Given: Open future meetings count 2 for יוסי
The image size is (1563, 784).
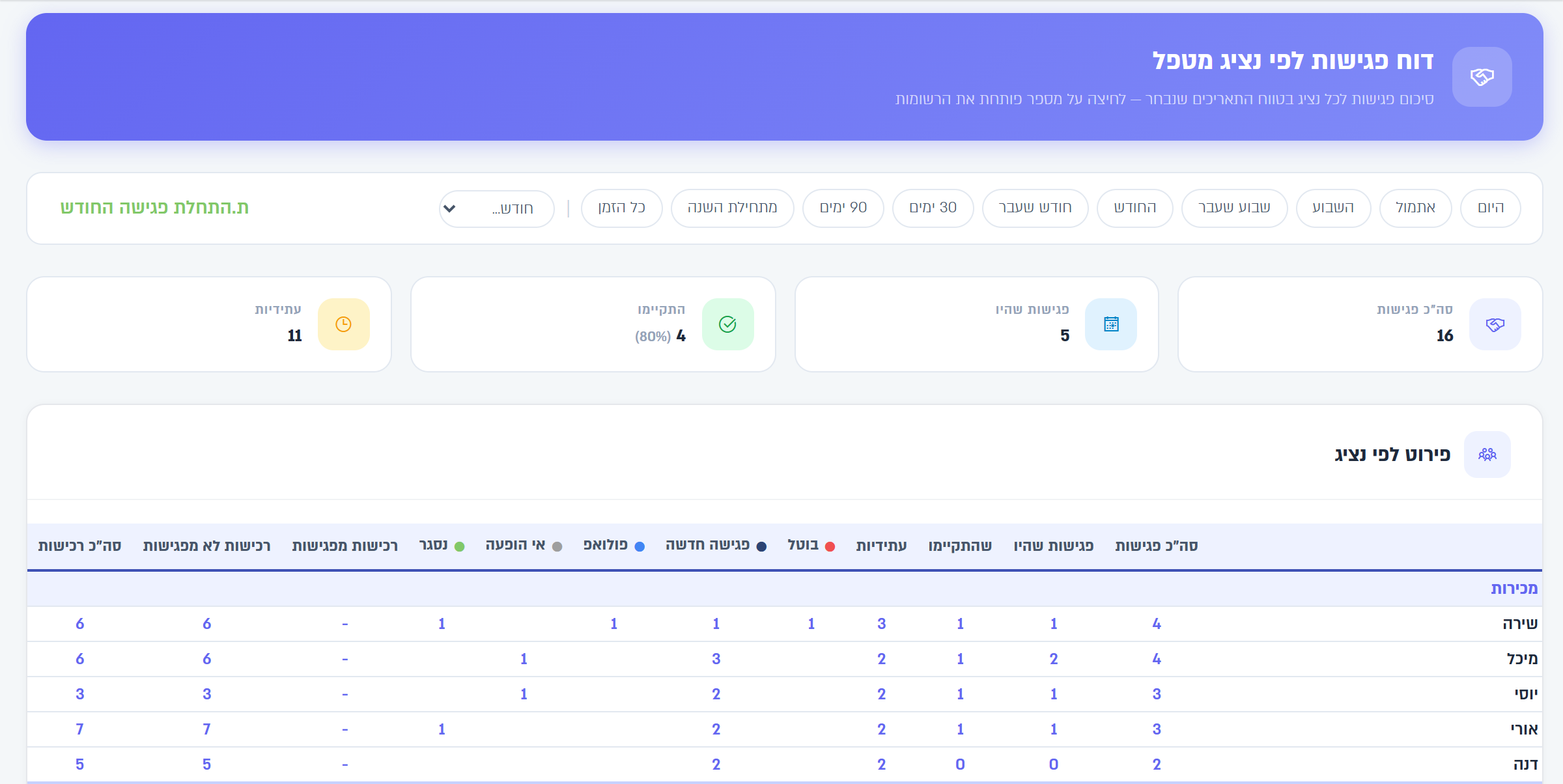Looking at the screenshot, I should tap(881, 694).
